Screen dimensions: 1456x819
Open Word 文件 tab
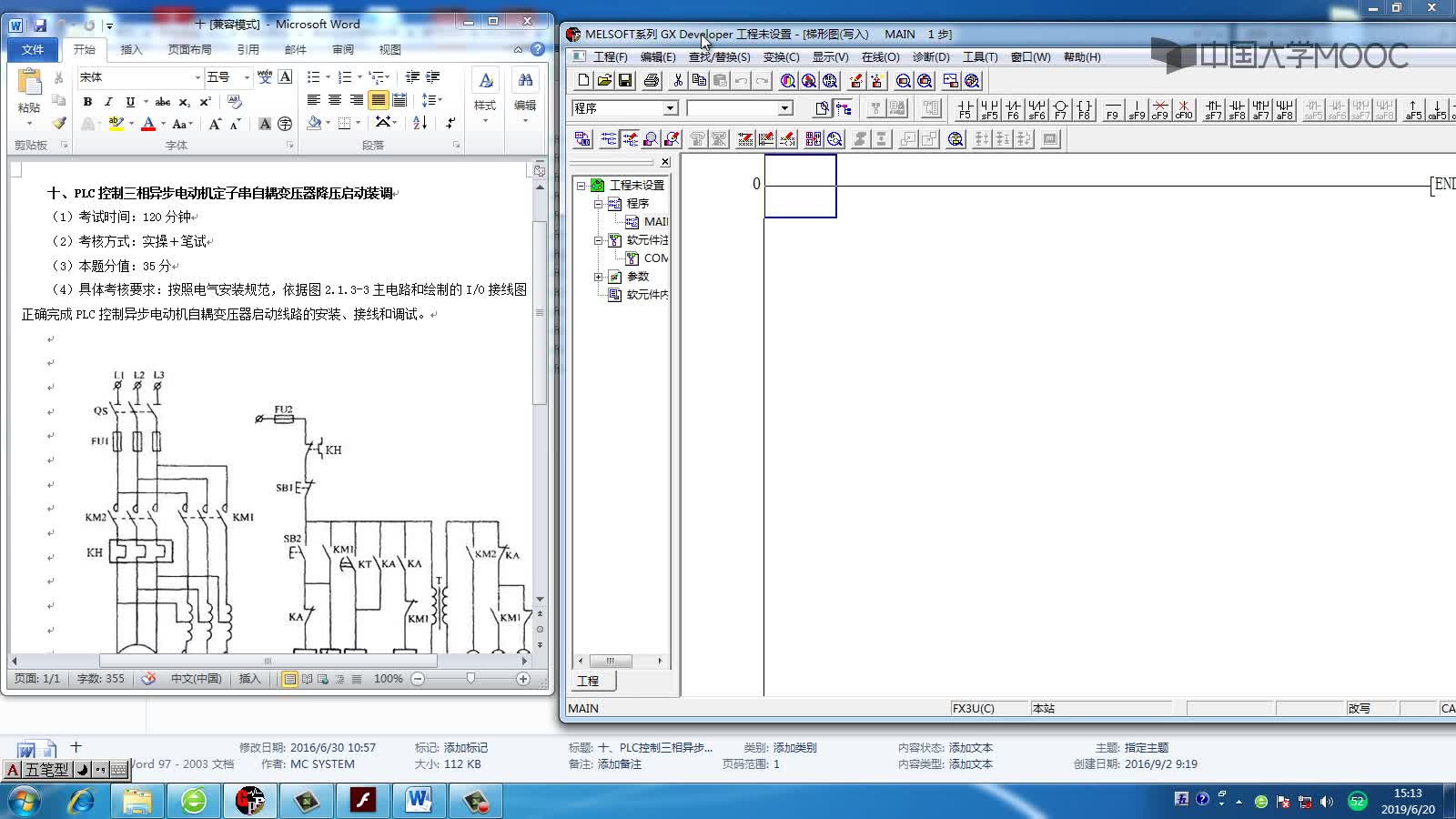[33, 49]
